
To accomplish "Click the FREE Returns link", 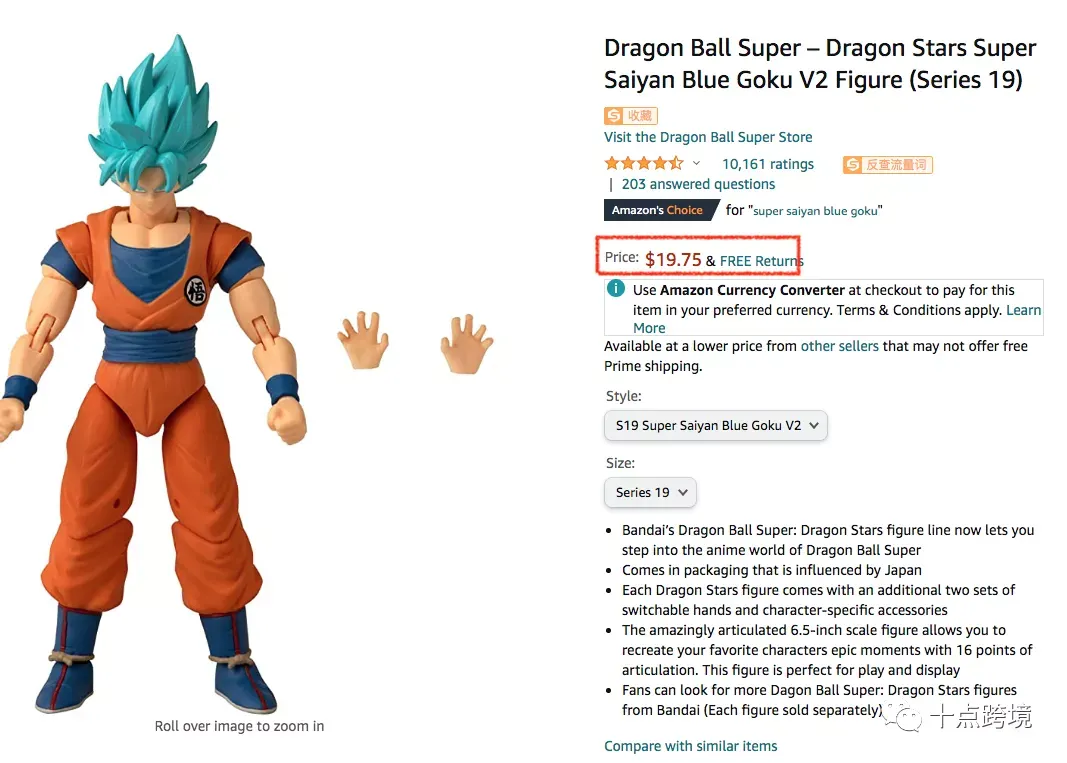I will (x=761, y=261).
